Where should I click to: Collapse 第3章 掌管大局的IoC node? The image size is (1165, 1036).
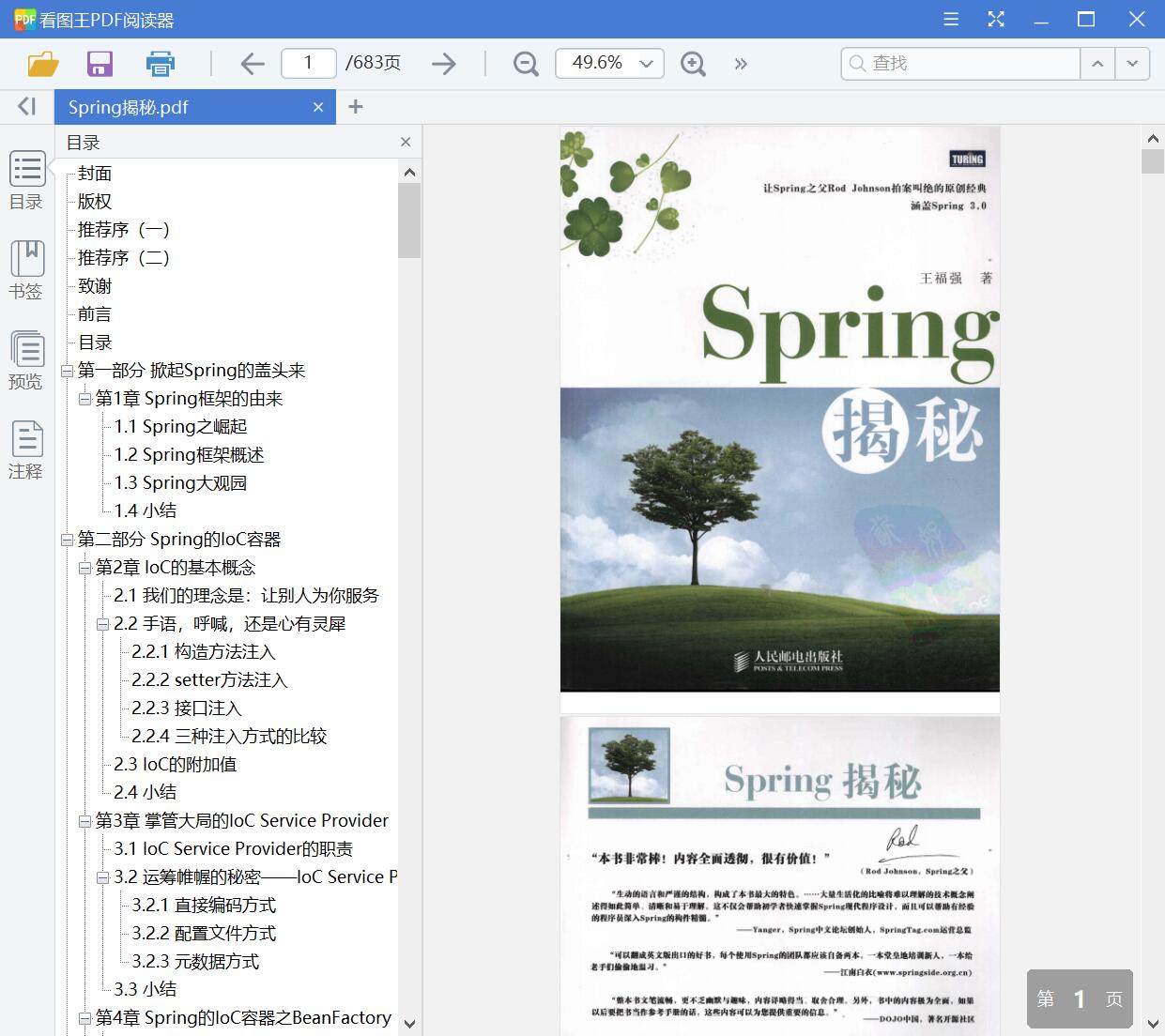[x=84, y=821]
